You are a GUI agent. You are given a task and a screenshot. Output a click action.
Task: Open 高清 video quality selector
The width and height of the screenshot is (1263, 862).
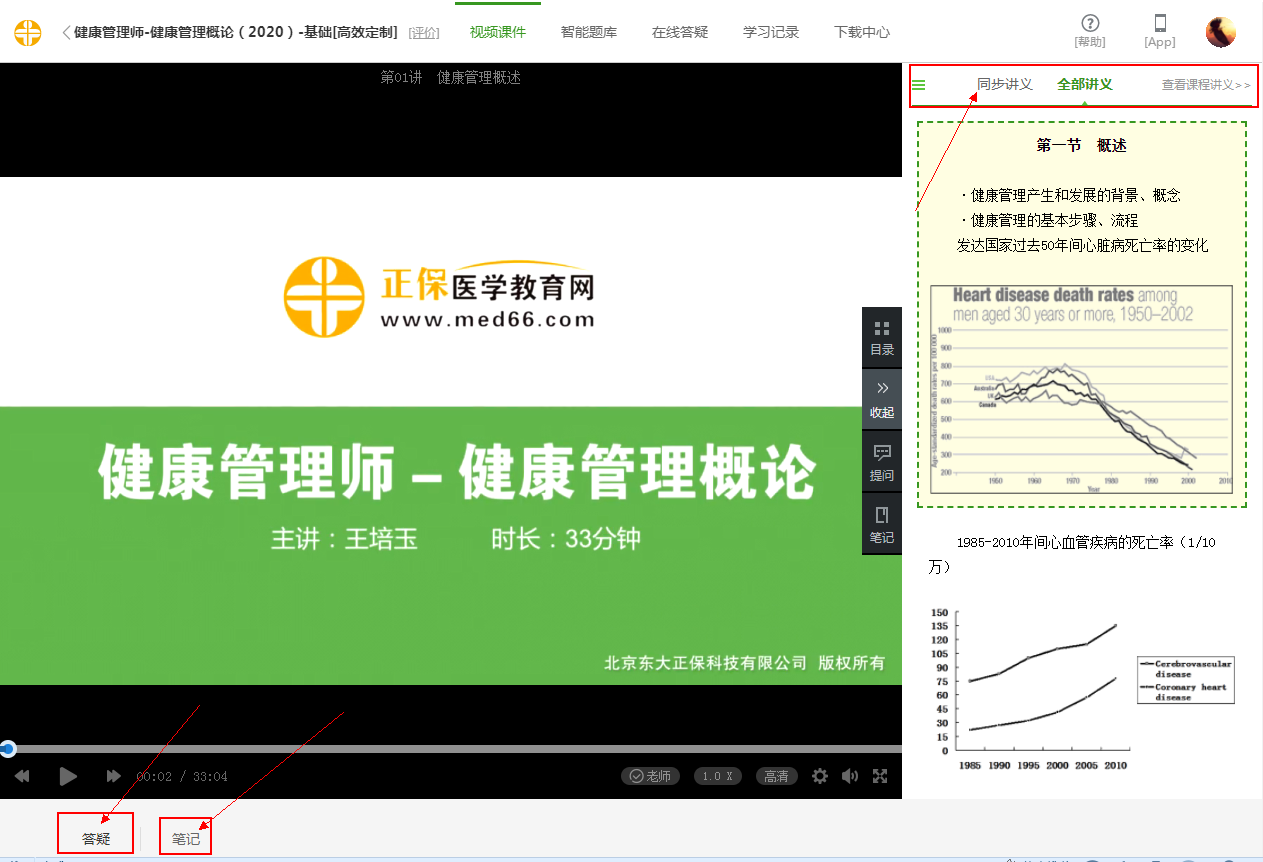click(776, 776)
